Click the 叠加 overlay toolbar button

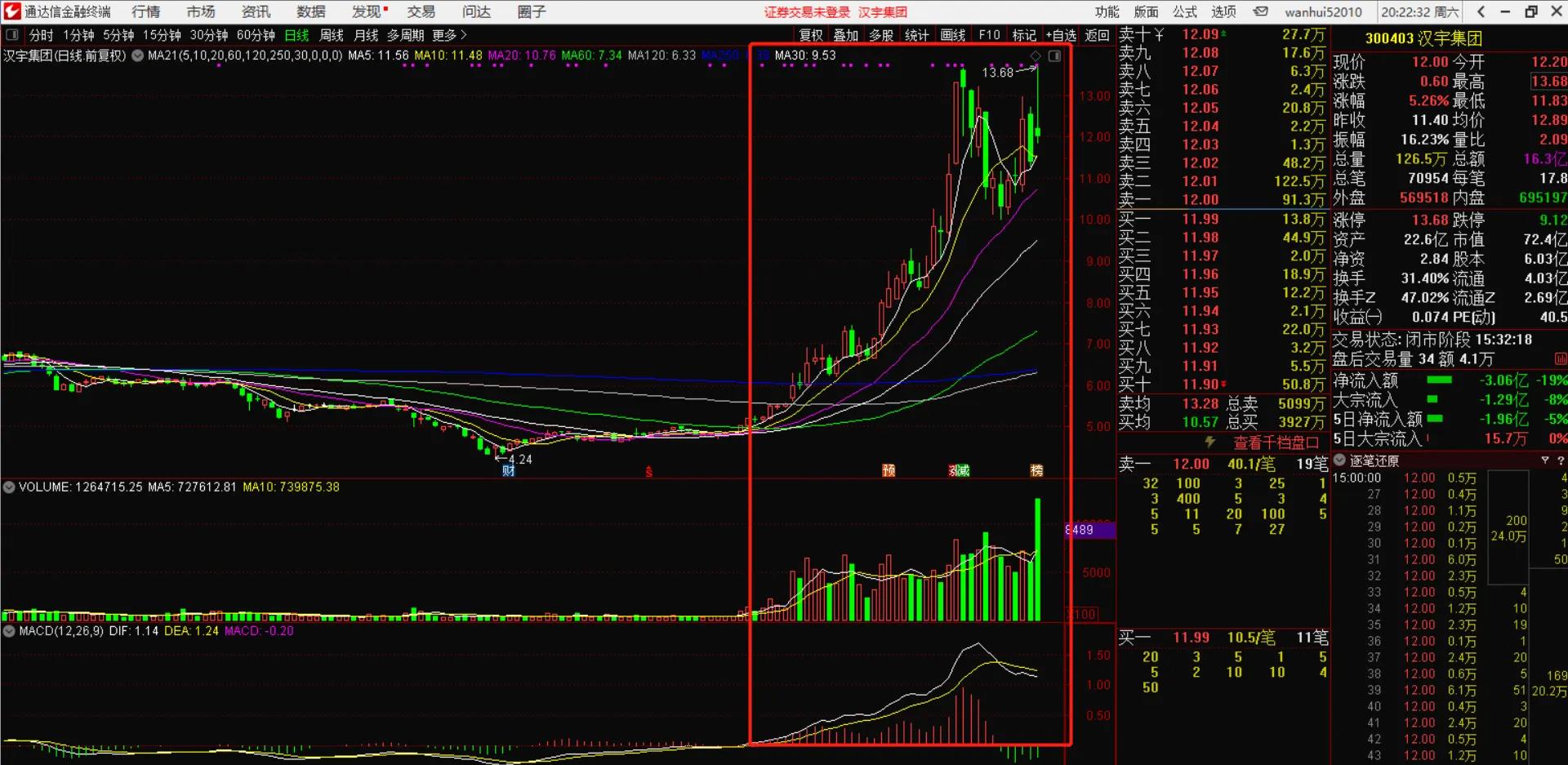(x=846, y=35)
